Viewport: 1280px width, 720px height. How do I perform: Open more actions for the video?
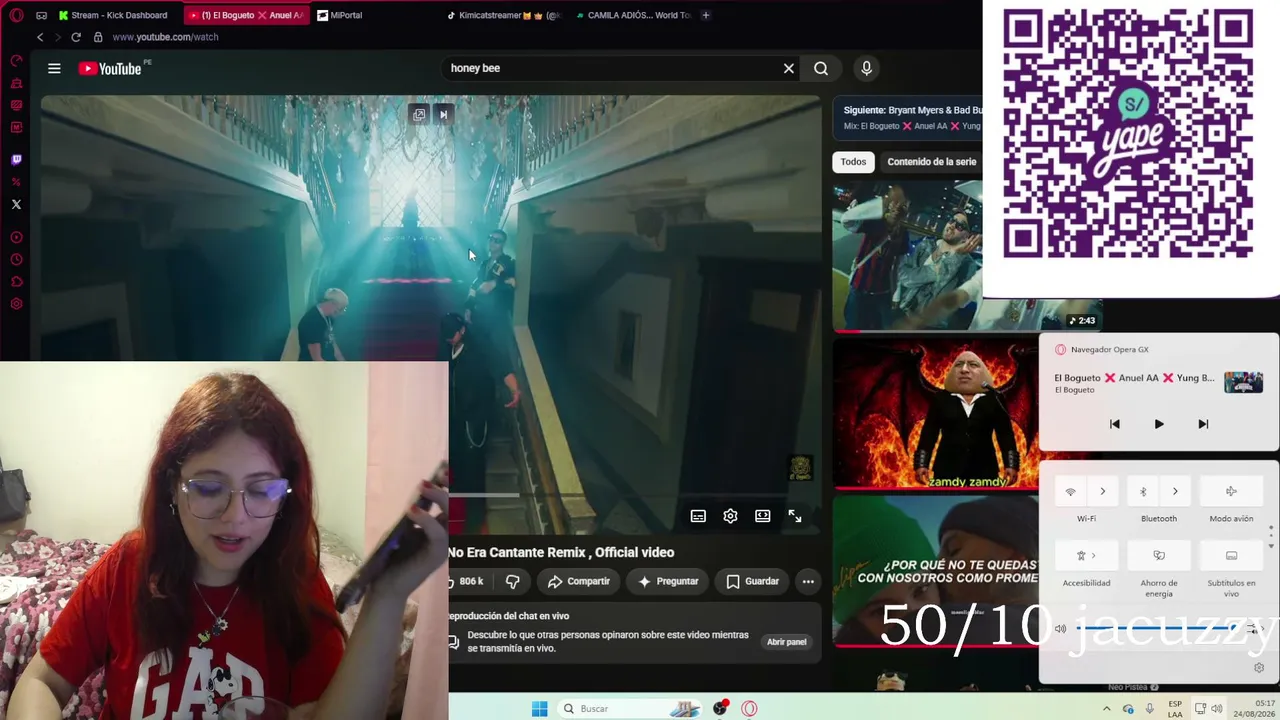coord(808,581)
